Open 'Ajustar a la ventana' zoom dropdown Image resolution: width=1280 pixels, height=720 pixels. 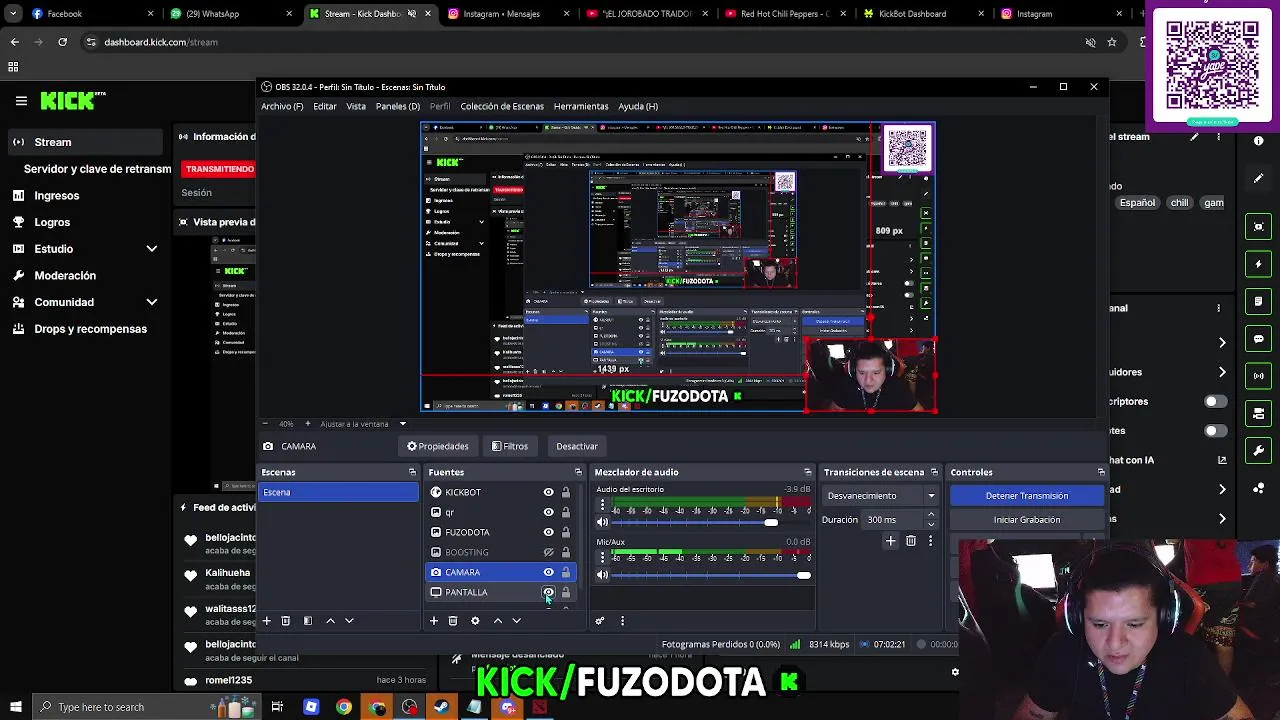point(403,424)
